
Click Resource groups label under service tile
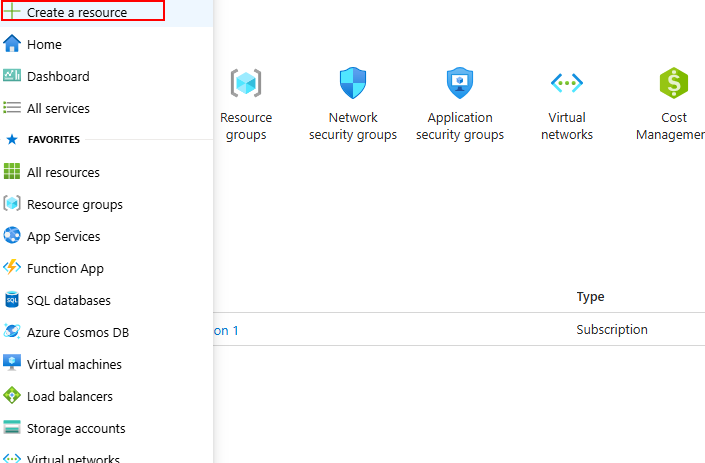pyautogui.click(x=246, y=126)
